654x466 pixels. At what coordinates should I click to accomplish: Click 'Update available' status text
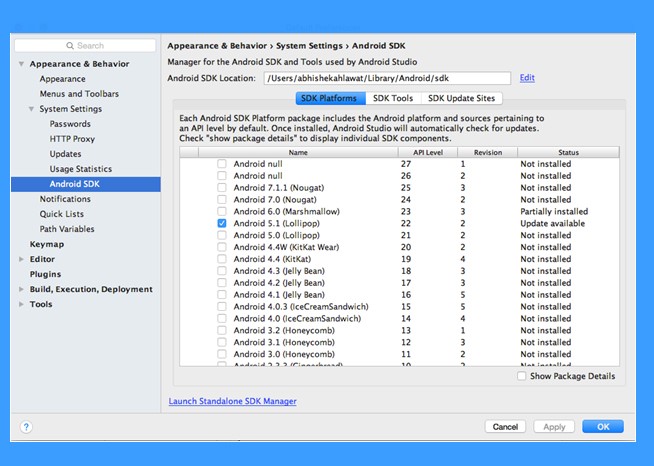(x=553, y=223)
